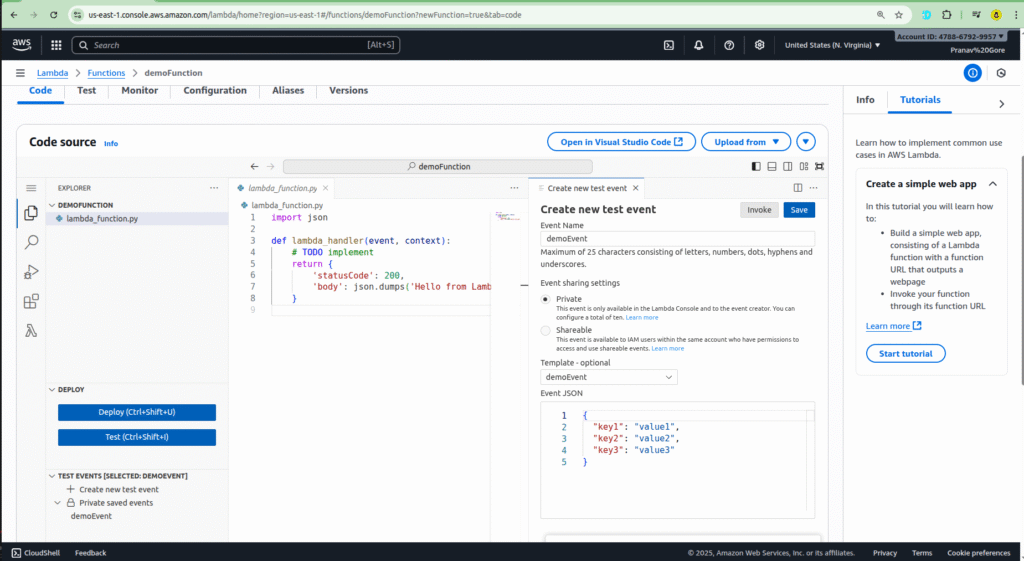Screen dimensions: 1024x561
Task: Click into the Event Name field
Action: (x=677, y=239)
